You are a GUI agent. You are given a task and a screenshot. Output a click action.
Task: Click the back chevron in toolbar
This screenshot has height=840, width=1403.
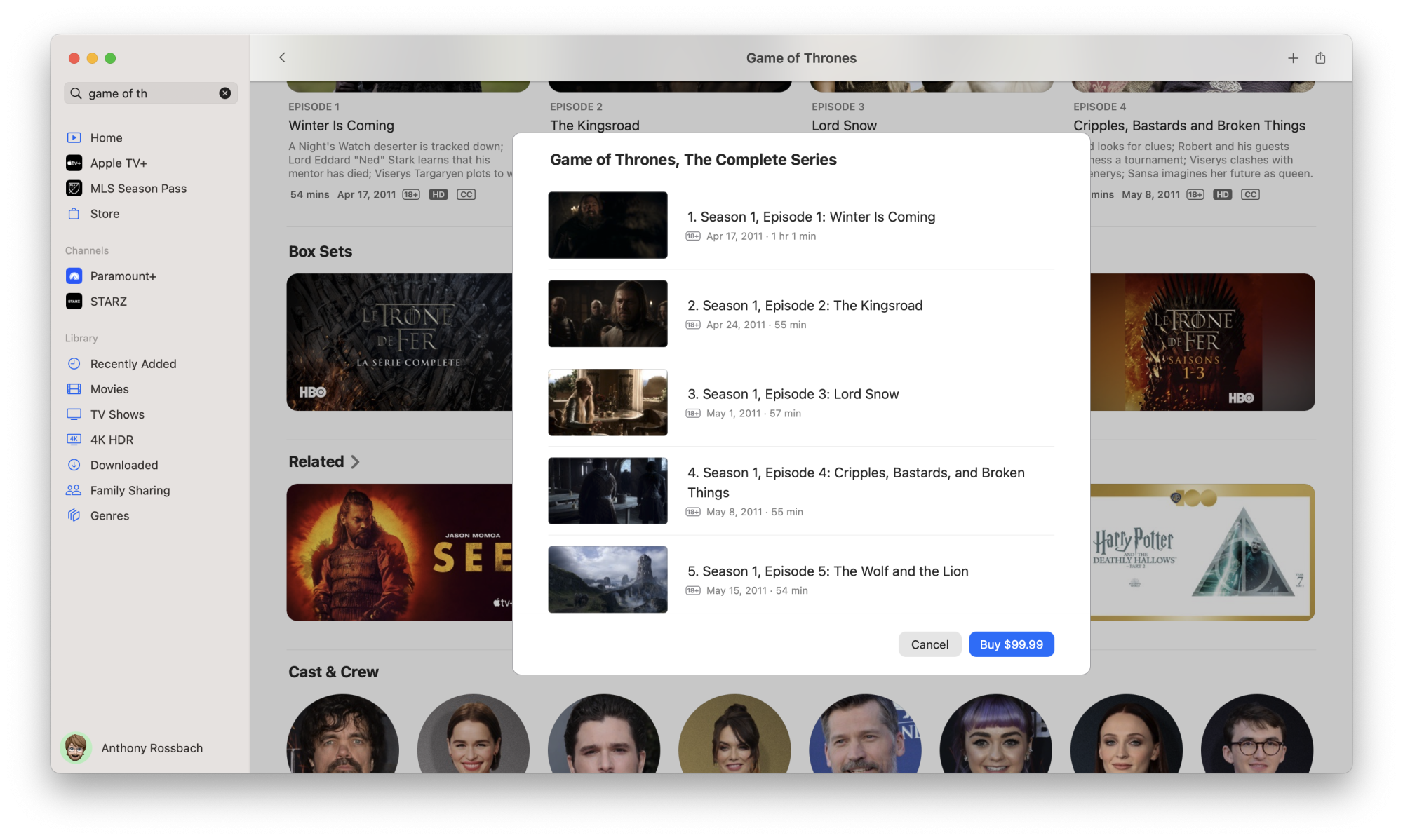[282, 58]
